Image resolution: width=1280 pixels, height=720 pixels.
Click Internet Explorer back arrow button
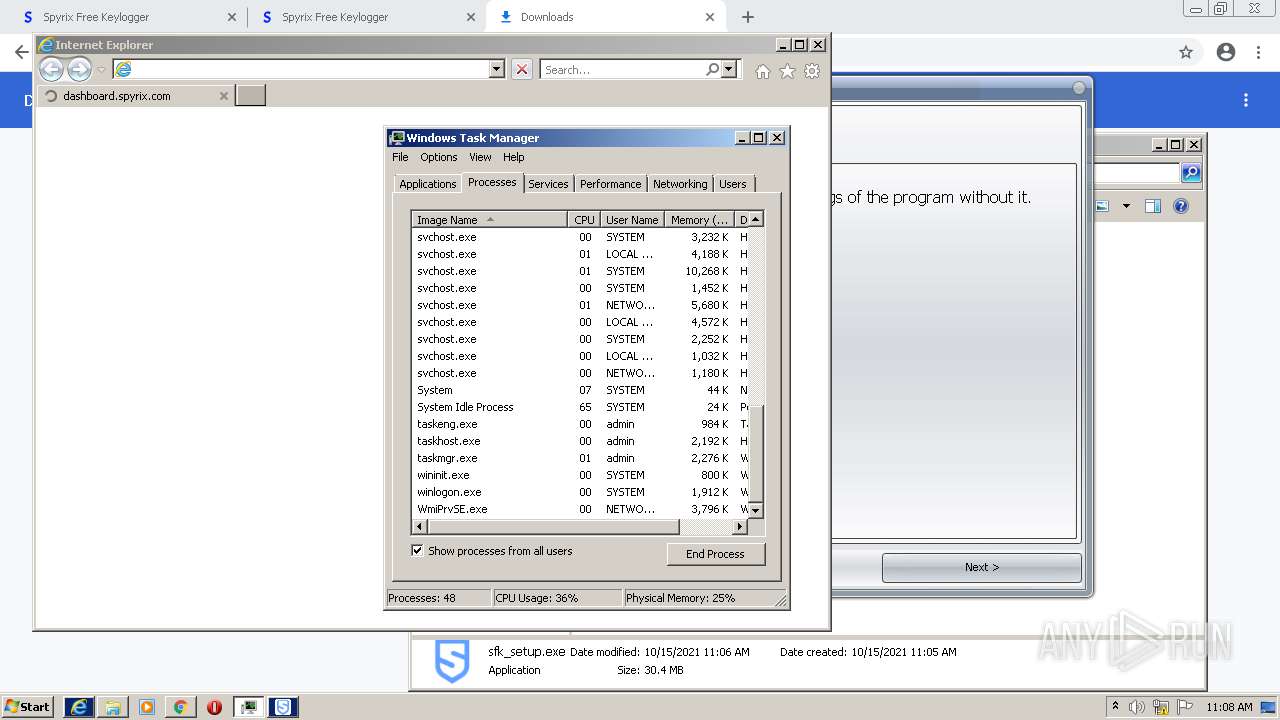pyautogui.click(x=51, y=69)
